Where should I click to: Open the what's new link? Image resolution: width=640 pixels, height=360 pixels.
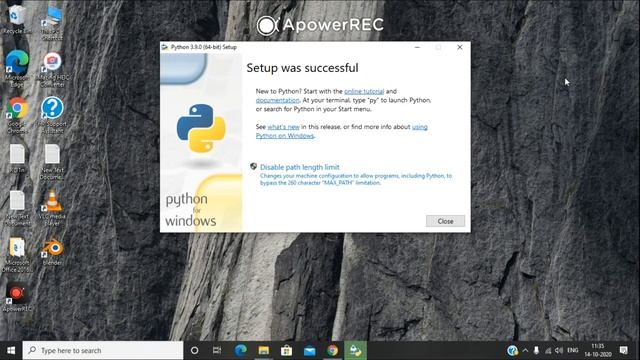coord(283,127)
